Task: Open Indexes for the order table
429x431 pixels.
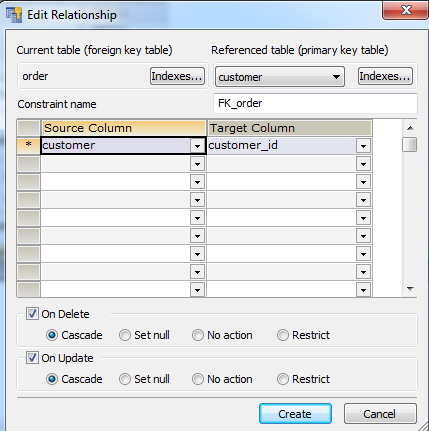Action: (177, 76)
